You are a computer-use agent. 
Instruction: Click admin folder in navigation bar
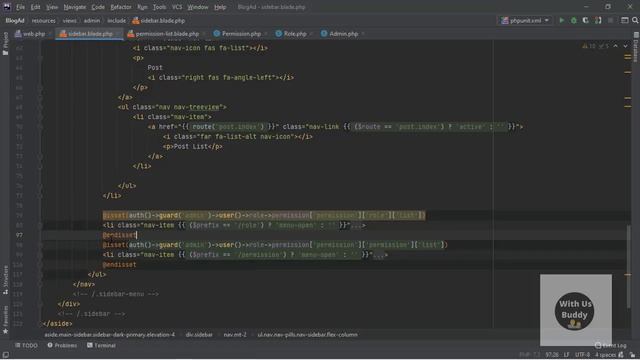coord(91,20)
